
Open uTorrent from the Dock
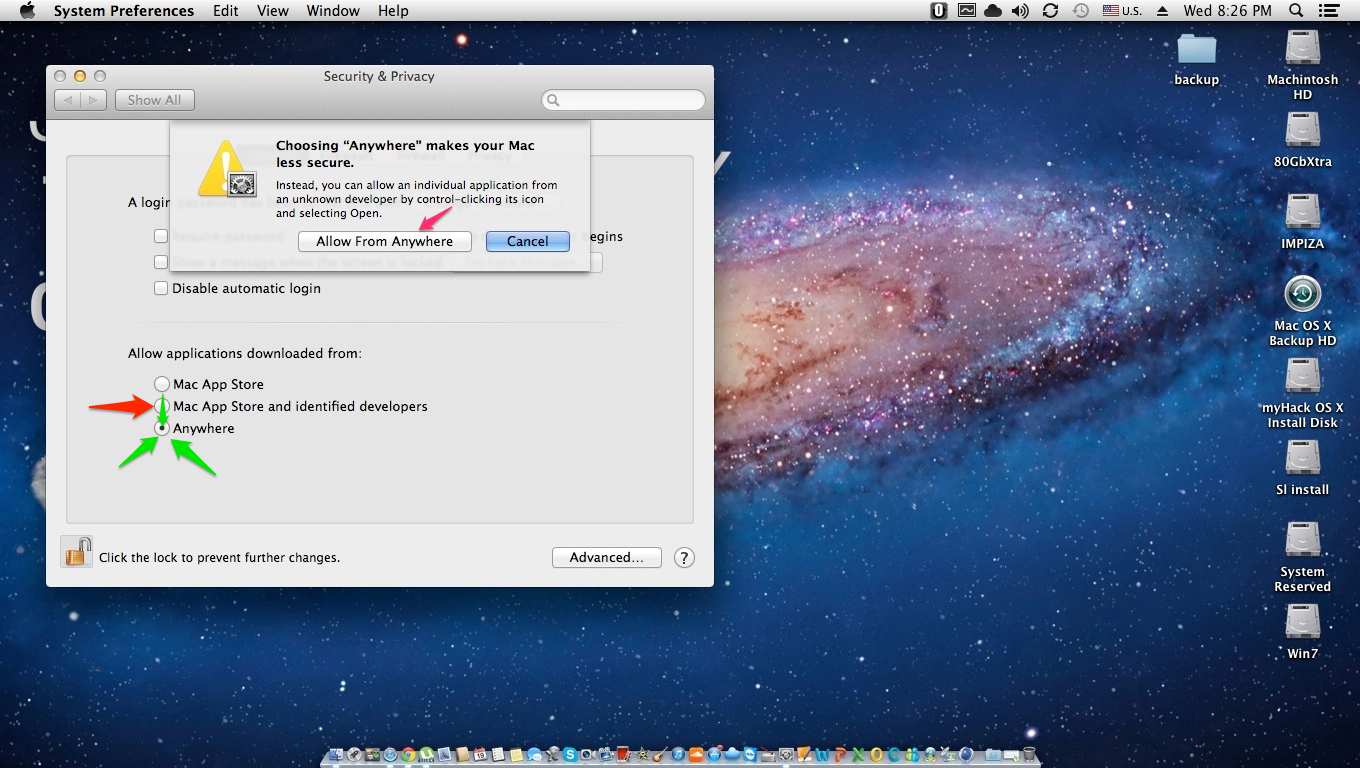pyautogui.click(x=427, y=754)
